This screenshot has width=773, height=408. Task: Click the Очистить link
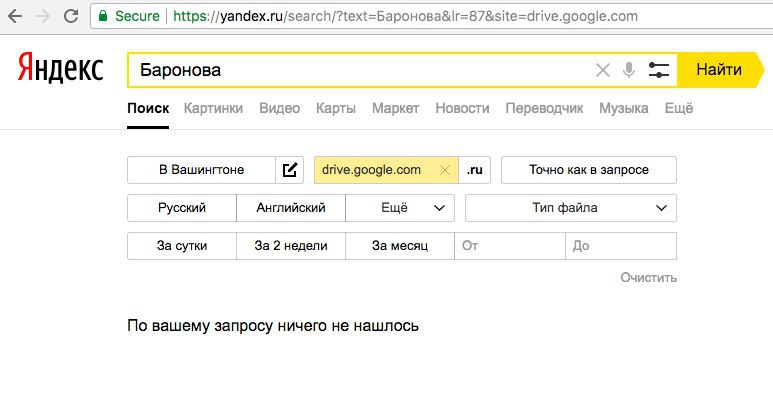pyautogui.click(x=648, y=277)
